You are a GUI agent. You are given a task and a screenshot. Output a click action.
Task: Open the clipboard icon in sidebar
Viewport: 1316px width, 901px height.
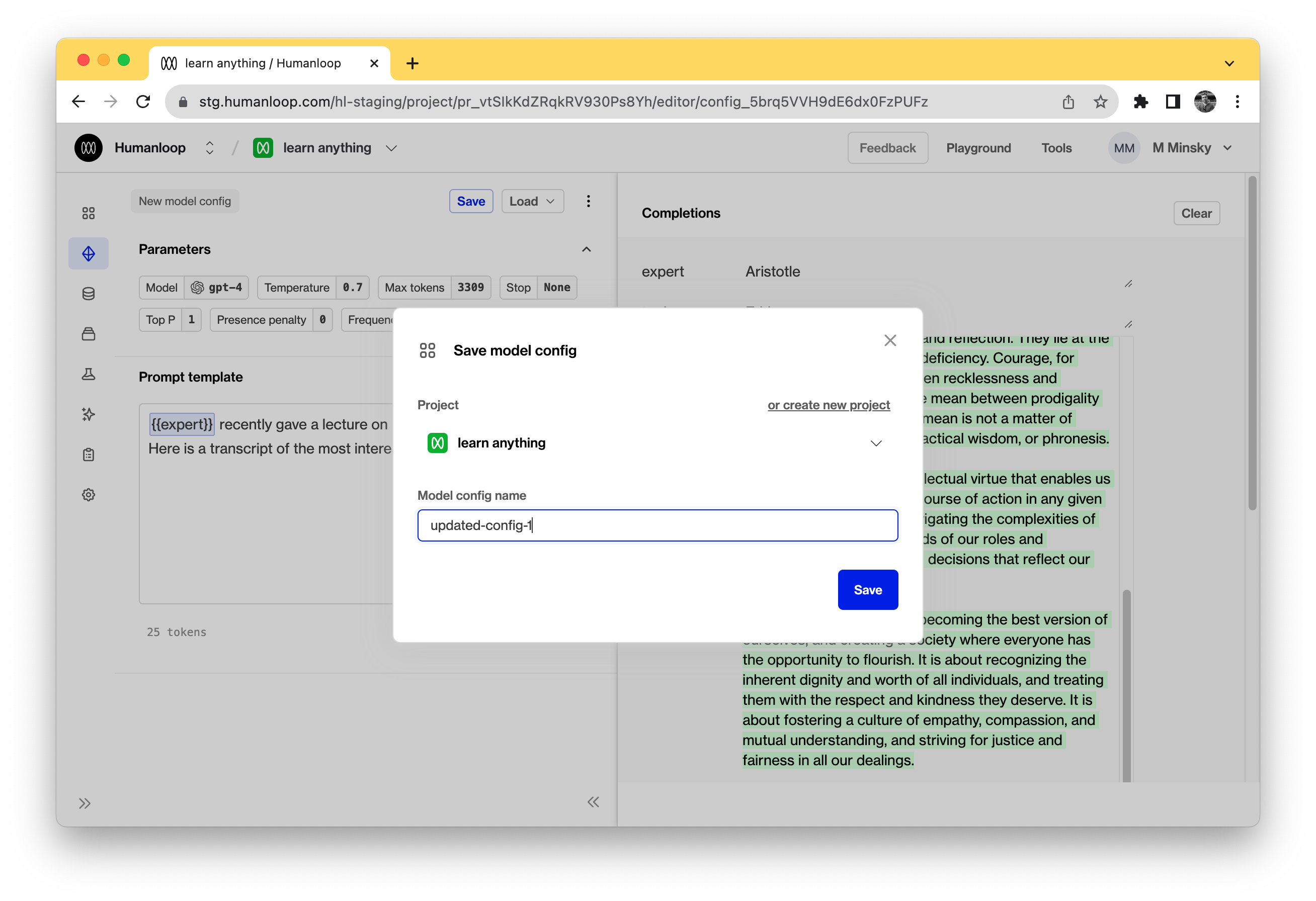click(x=89, y=455)
